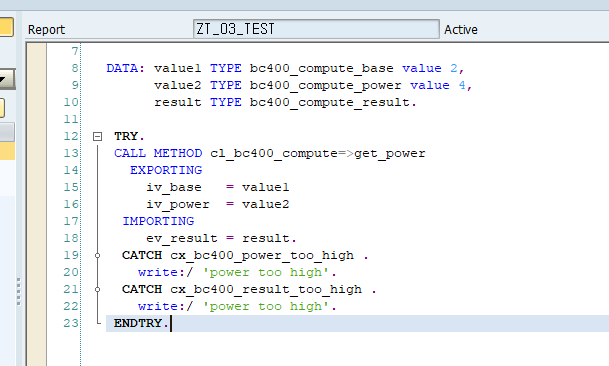
Task: Click line number 13 in the gutter
Action: 71,153
